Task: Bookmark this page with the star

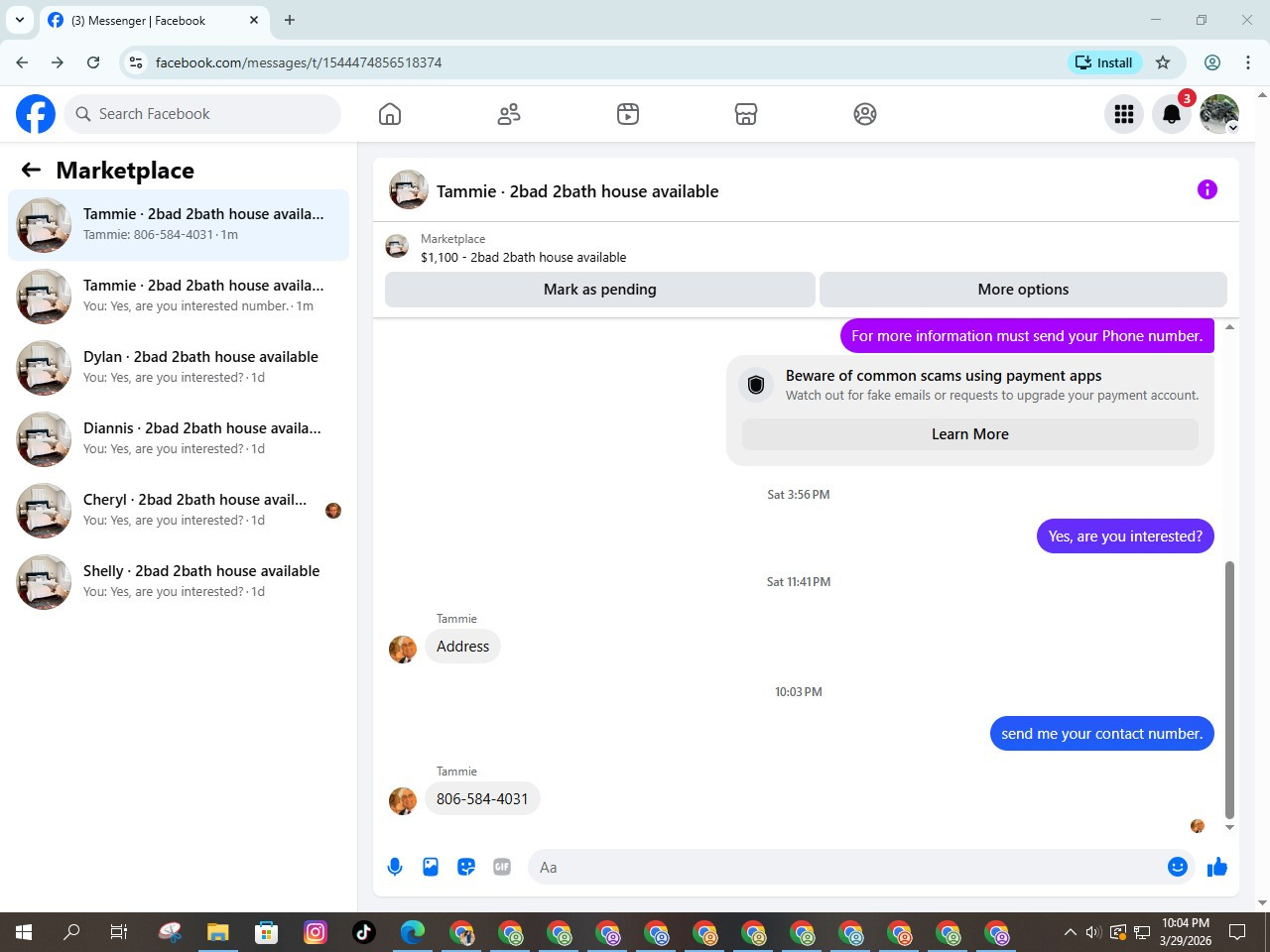Action: tap(1163, 62)
